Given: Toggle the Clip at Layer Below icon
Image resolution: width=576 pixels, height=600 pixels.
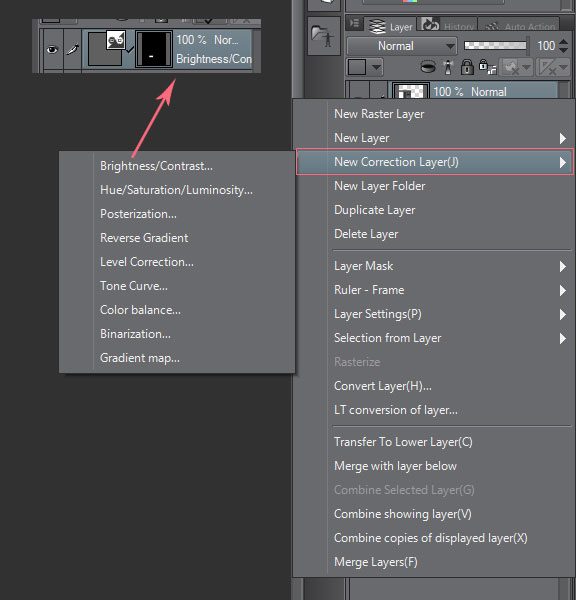Looking at the screenshot, I should 428,67.
